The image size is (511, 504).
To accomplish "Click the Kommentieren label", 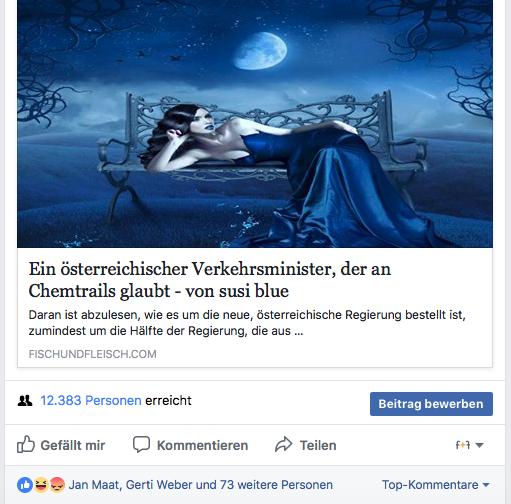I will click(x=202, y=445).
